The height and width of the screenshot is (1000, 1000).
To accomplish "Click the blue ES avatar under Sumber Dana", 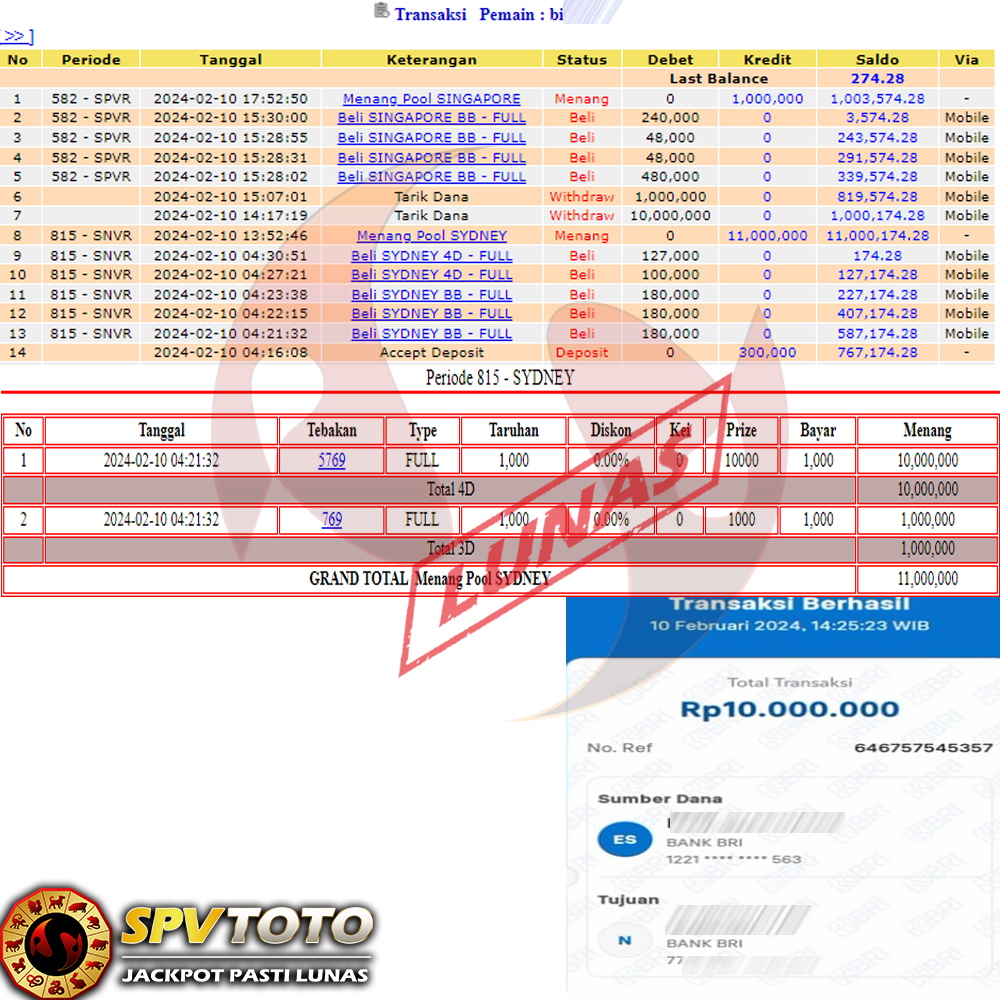I will click(x=624, y=839).
